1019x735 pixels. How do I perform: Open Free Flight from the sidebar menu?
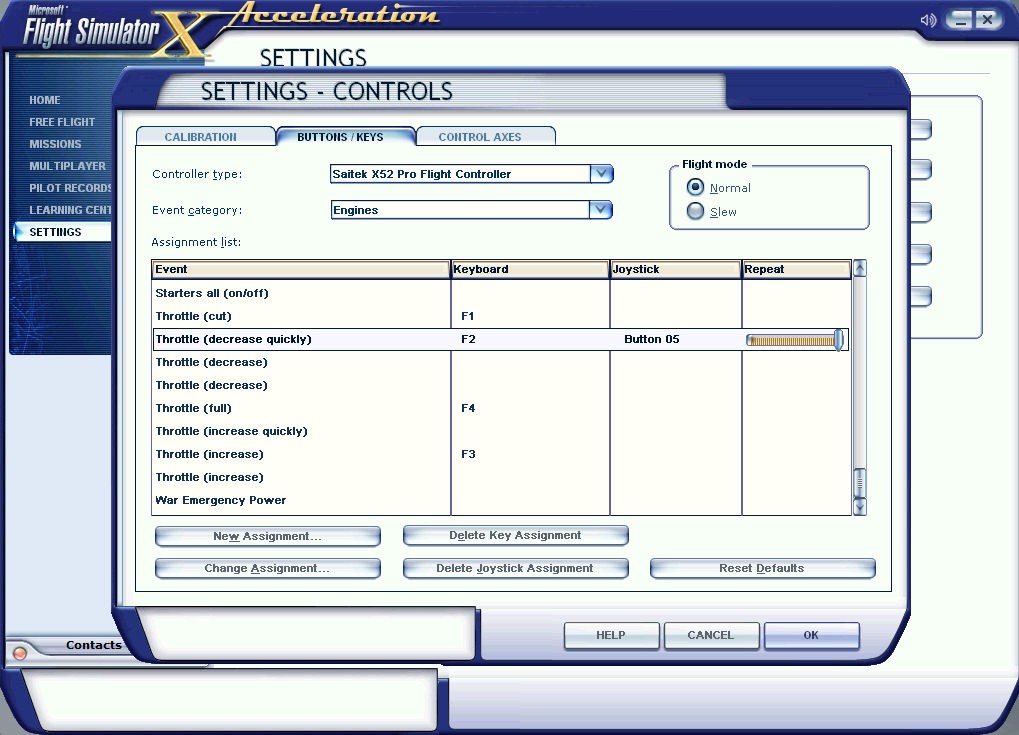point(62,122)
